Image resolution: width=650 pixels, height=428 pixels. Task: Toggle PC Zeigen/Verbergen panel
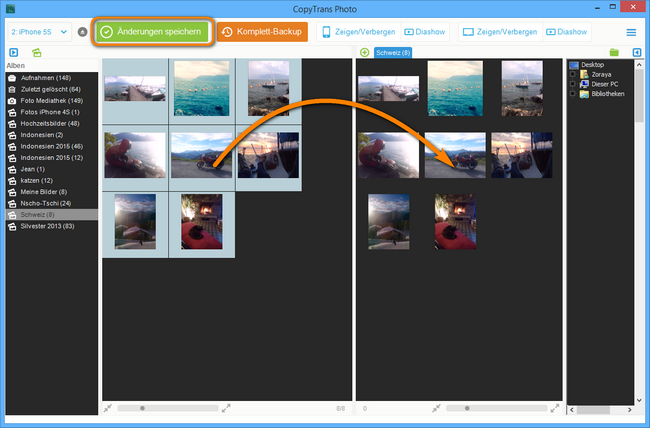click(x=500, y=32)
